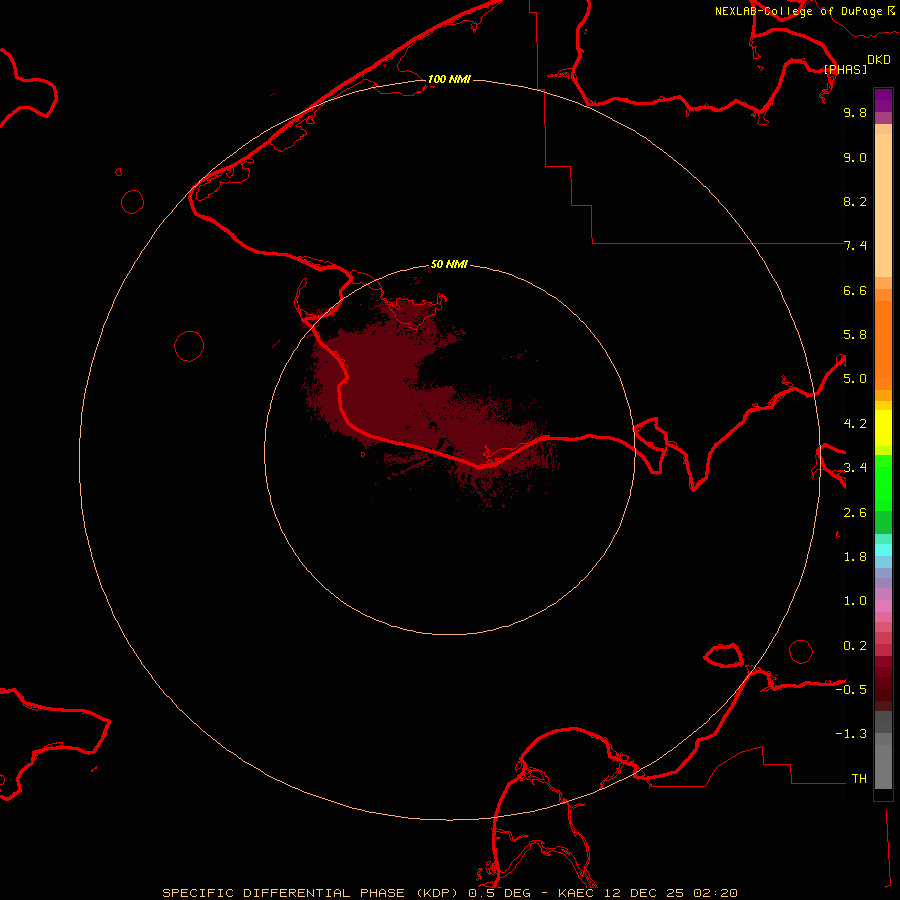Screen dimensions: 900x900
Task: Click the [PHAS] legend header
Action: 845,69
